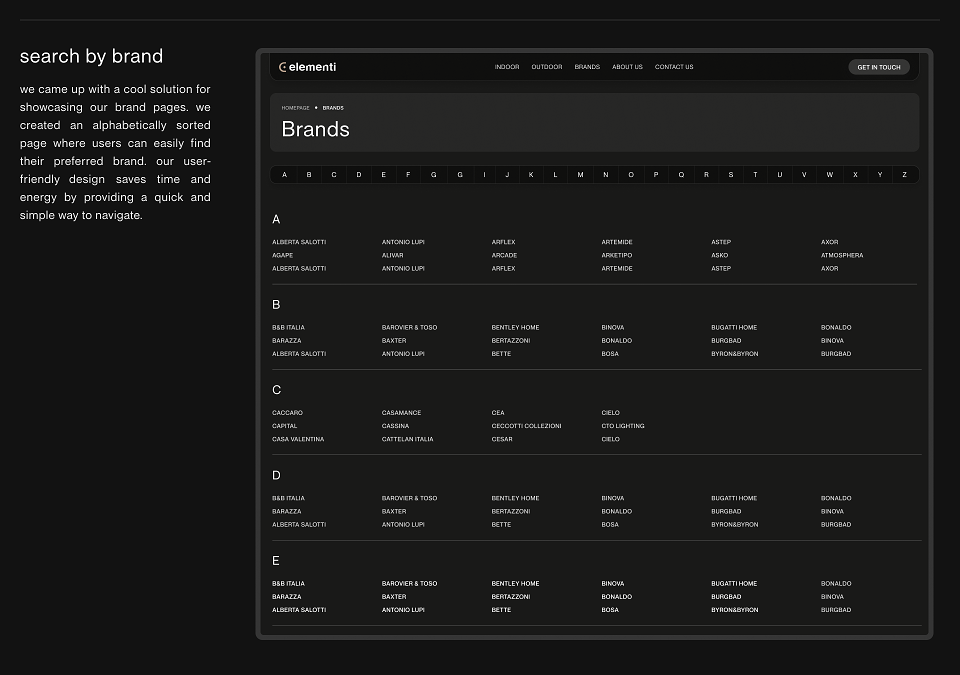Viewport: 960px width, 675px height.
Task: Filter brands by letter P
Action: [656, 175]
